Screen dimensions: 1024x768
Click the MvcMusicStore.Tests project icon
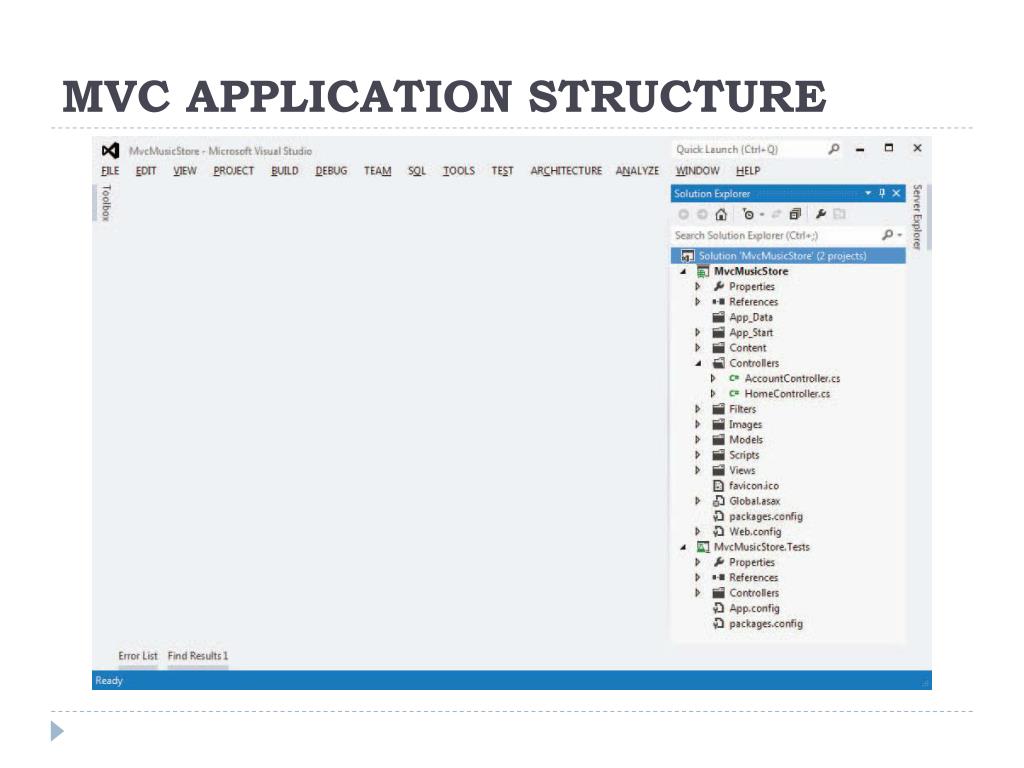pos(703,547)
